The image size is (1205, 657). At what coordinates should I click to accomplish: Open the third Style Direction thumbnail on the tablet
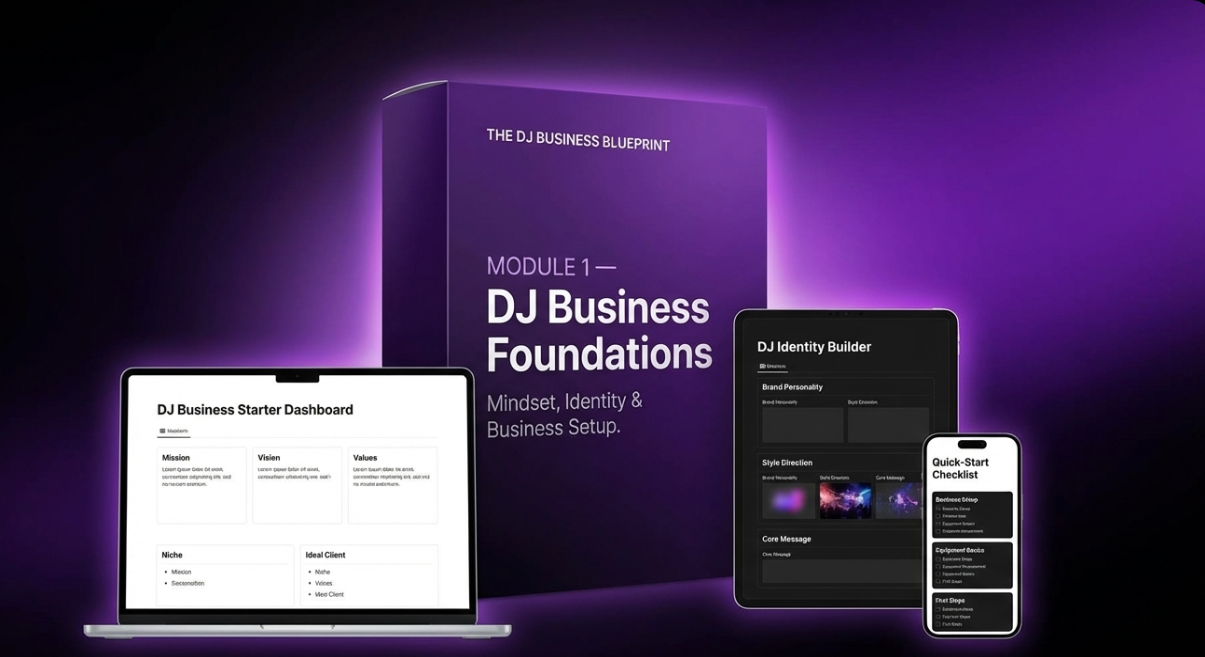899,501
